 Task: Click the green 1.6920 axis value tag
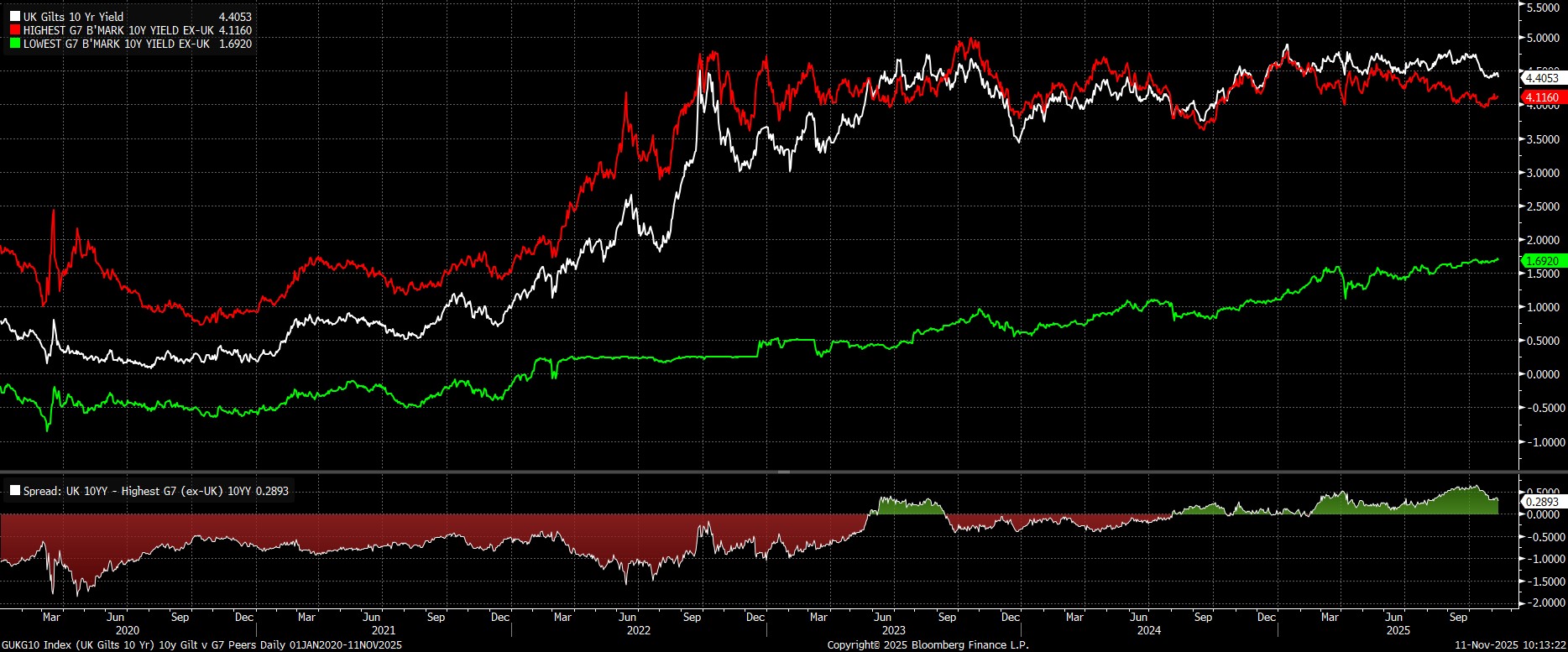tap(1542, 261)
